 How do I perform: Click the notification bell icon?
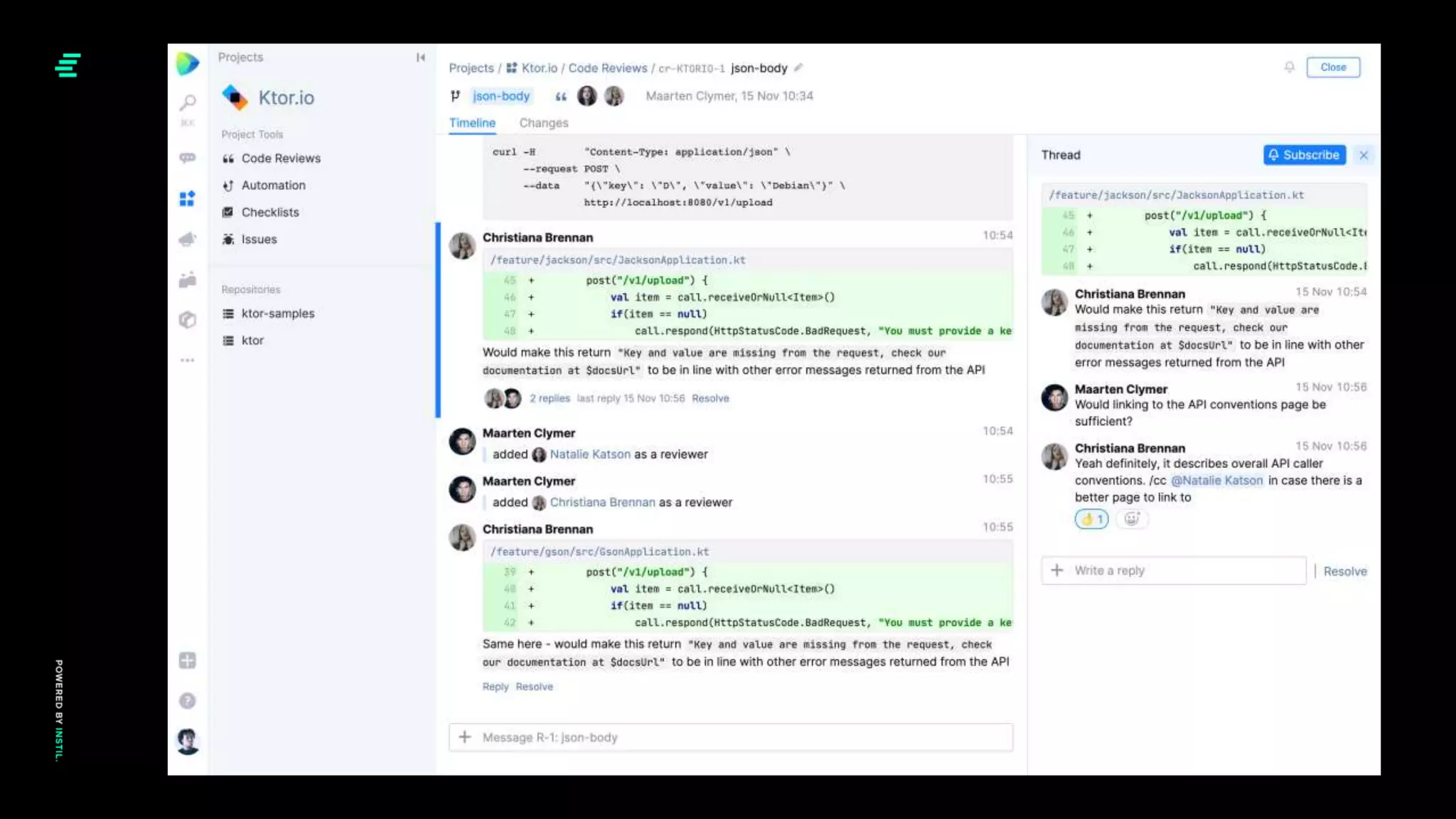pyautogui.click(x=1289, y=67)
